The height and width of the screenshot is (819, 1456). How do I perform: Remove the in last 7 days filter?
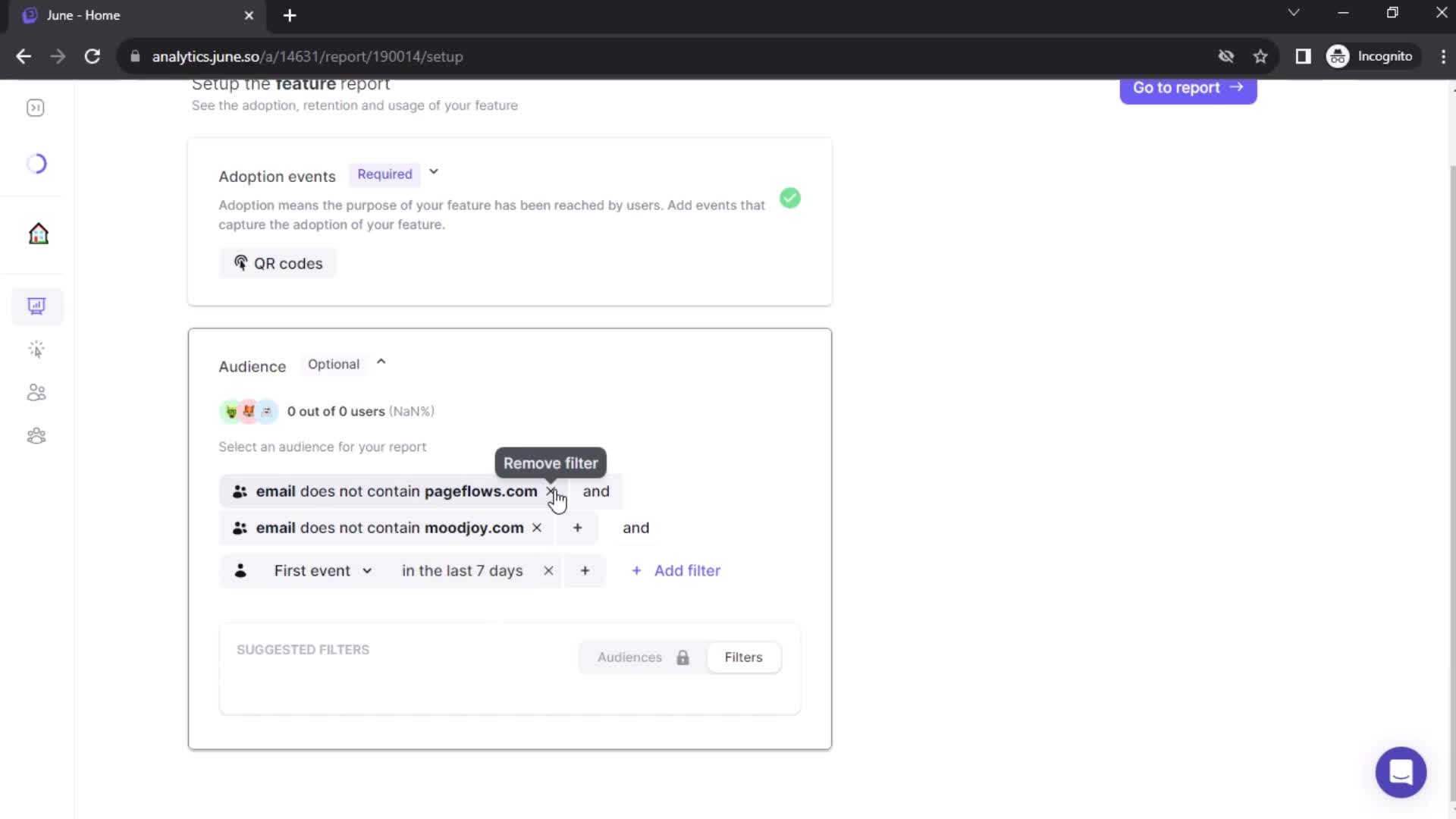(548, 570)
